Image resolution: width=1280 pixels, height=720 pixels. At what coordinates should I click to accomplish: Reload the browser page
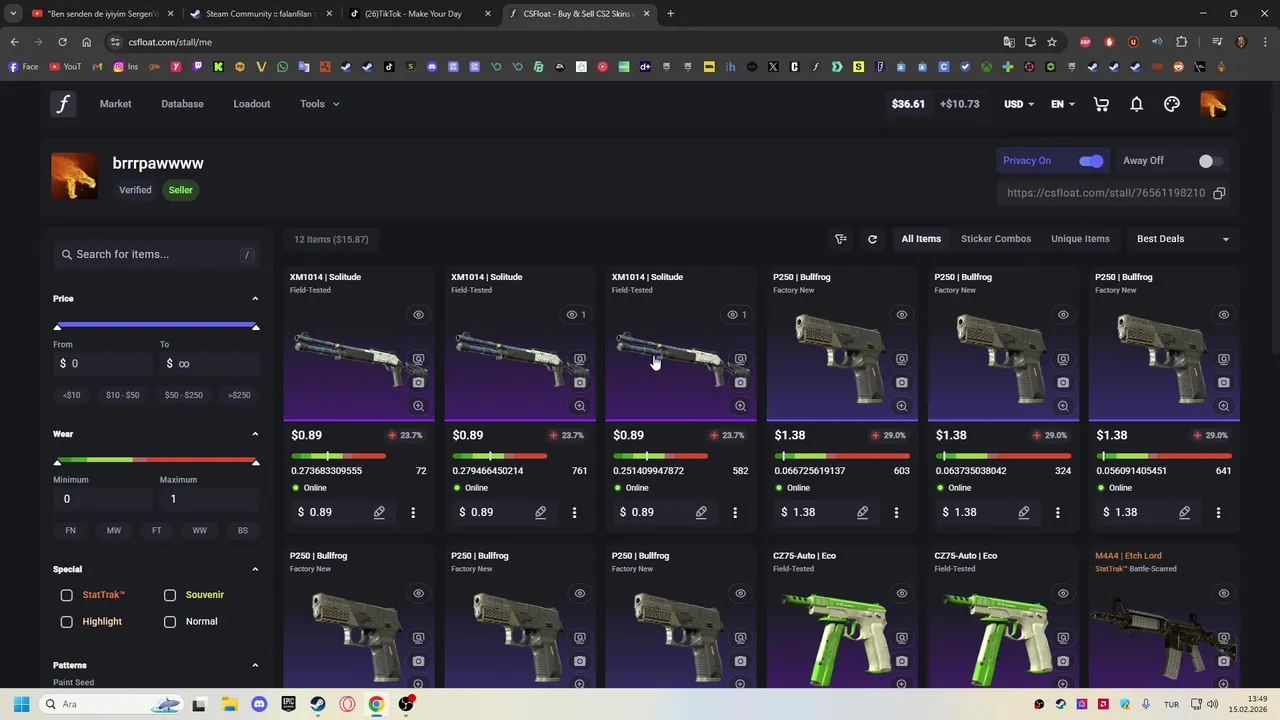[x=62, y=42]
